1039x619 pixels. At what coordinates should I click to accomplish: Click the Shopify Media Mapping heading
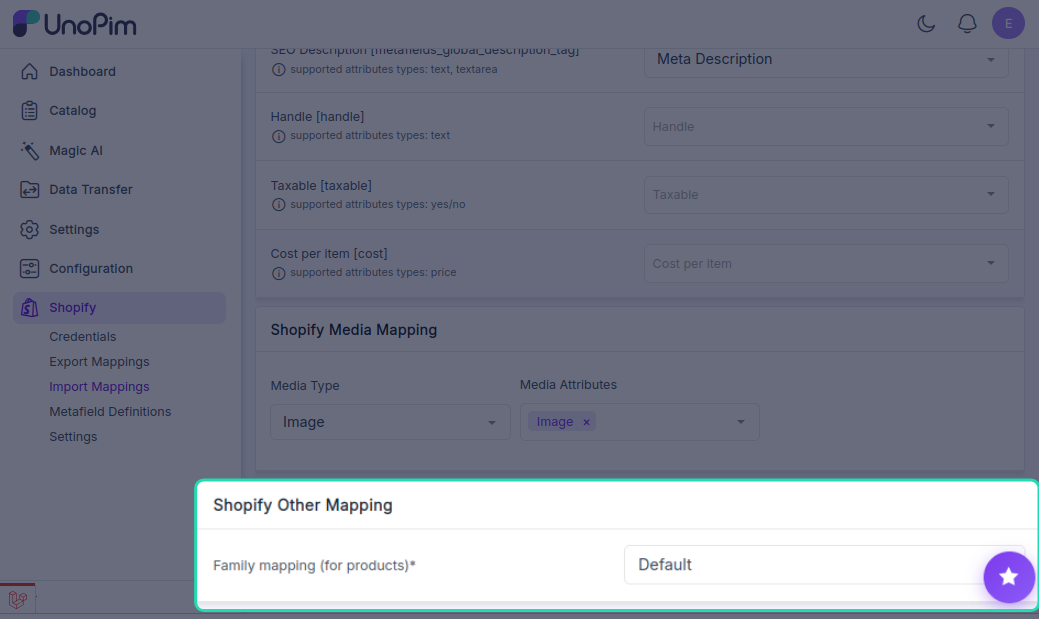coord(354,330)
